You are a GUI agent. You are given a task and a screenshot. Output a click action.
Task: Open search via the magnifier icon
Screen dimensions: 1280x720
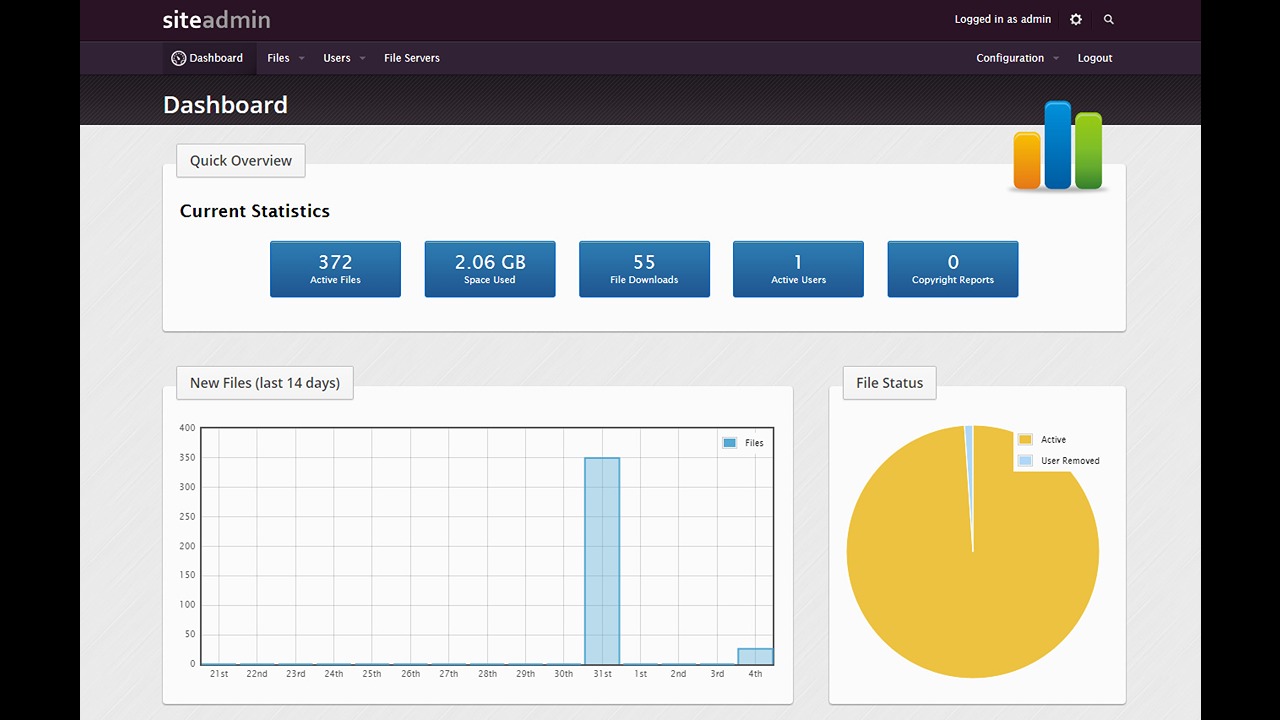[1108, 19]
